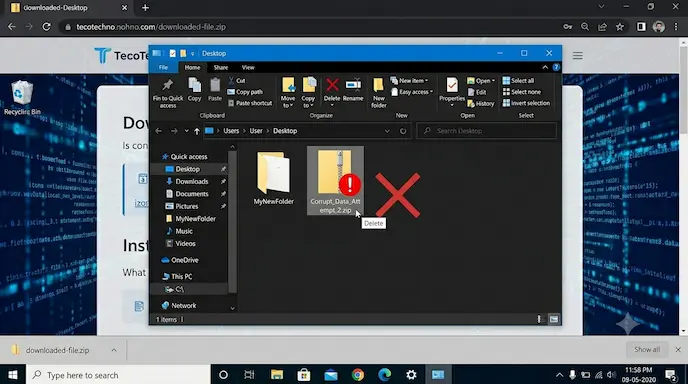The image size is (688, 384).
Task: Click Show all in downloads bar
Action: pos(647,349)
